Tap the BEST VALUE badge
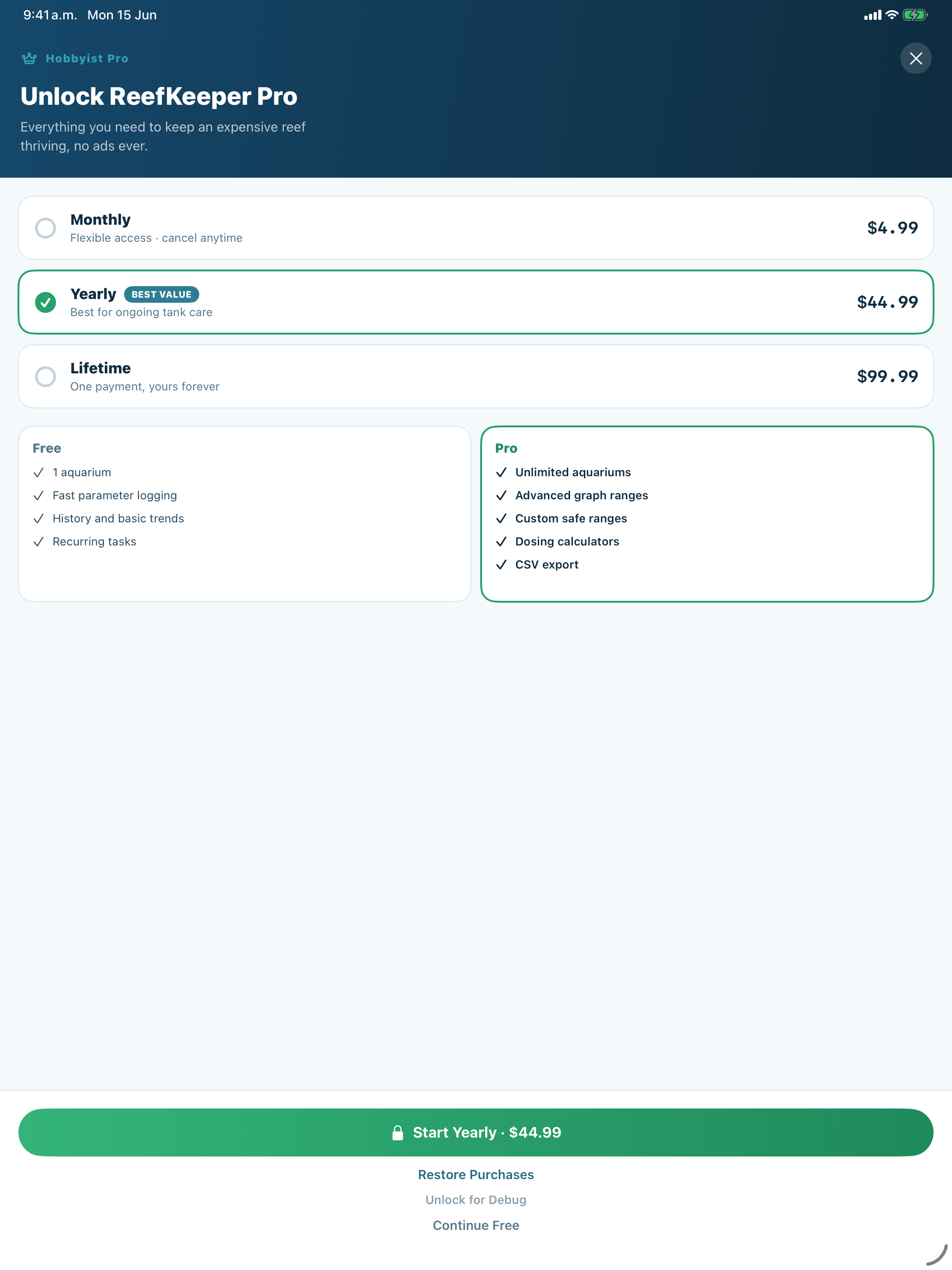This screenshot has width=952, height=1270. coord(161,294)
